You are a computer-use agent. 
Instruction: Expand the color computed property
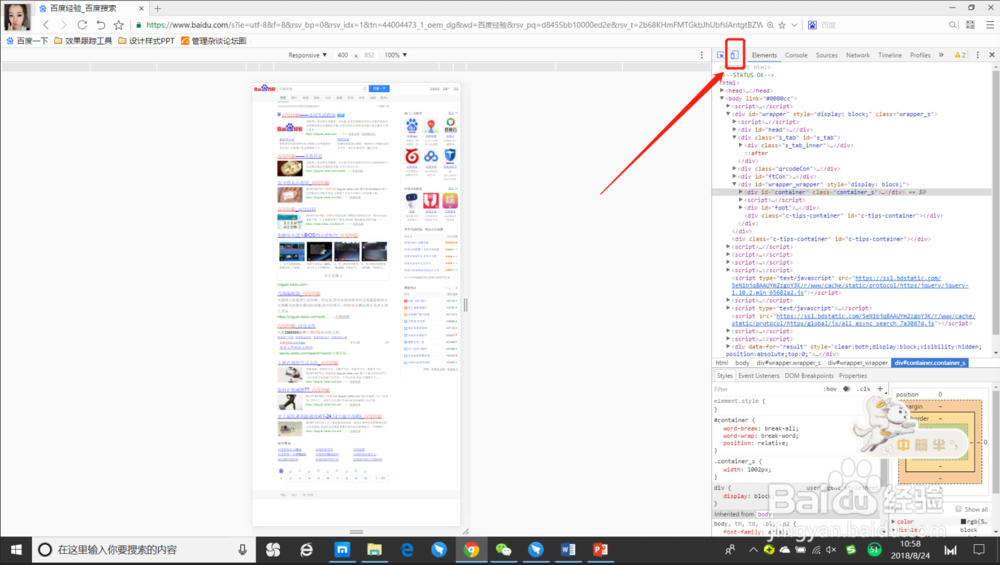(x=893, y=522)
